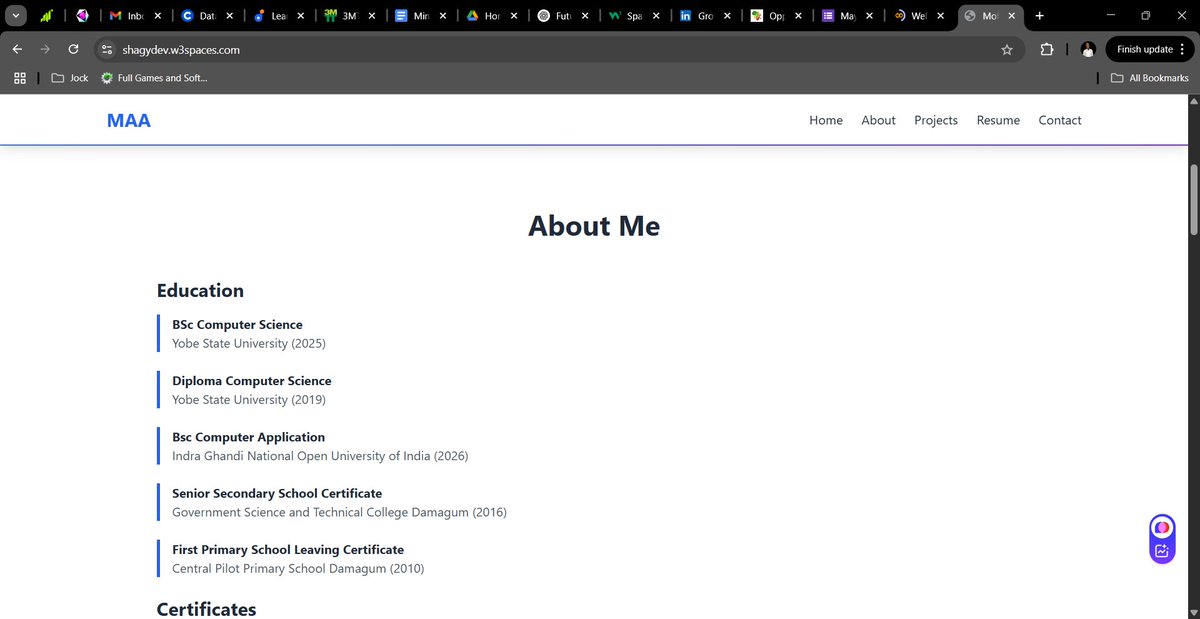The height and width of the screenshot is (619, 1200).
Task: Switch to the 3M tab
Action: [342, 16]
